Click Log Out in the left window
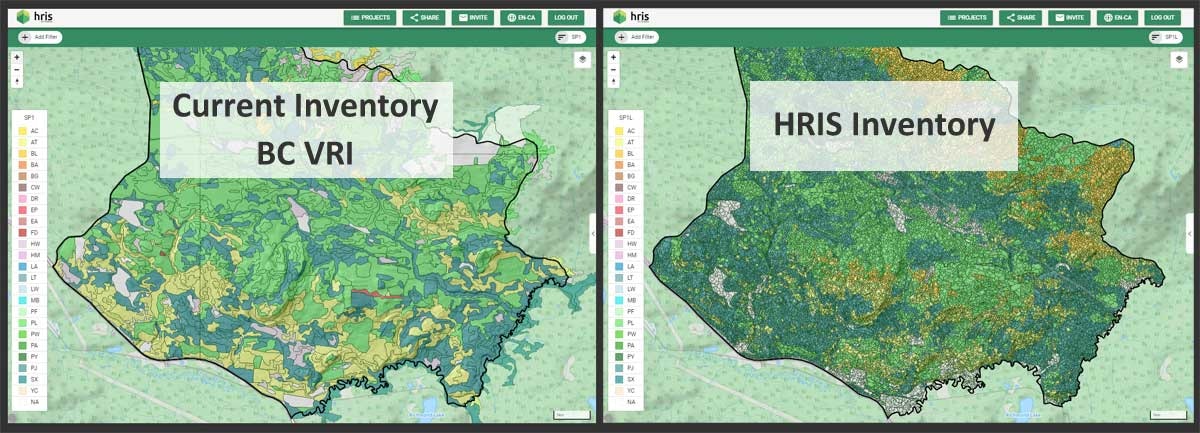Viewport: 1200px width, 433px height. [x=566, y=17]
